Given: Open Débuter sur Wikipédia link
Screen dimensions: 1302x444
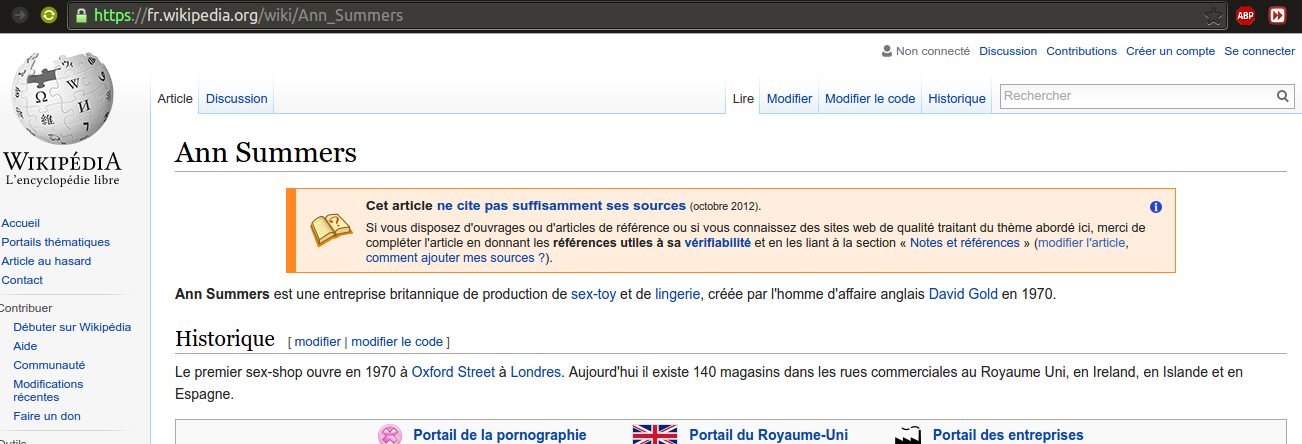Looking at the screenshot, I should tap(72, 327).
